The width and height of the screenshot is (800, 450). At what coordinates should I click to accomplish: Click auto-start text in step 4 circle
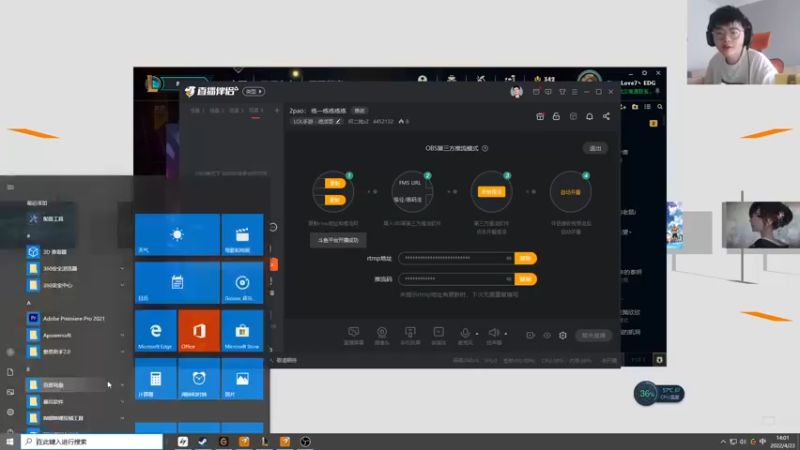pos(570,192)
